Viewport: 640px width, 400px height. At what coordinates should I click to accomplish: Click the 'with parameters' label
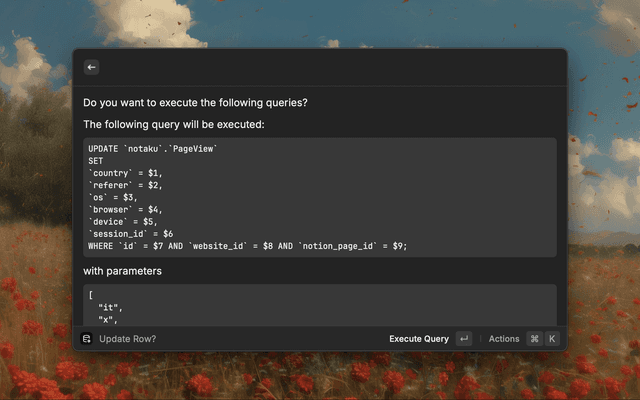(122, 271)
